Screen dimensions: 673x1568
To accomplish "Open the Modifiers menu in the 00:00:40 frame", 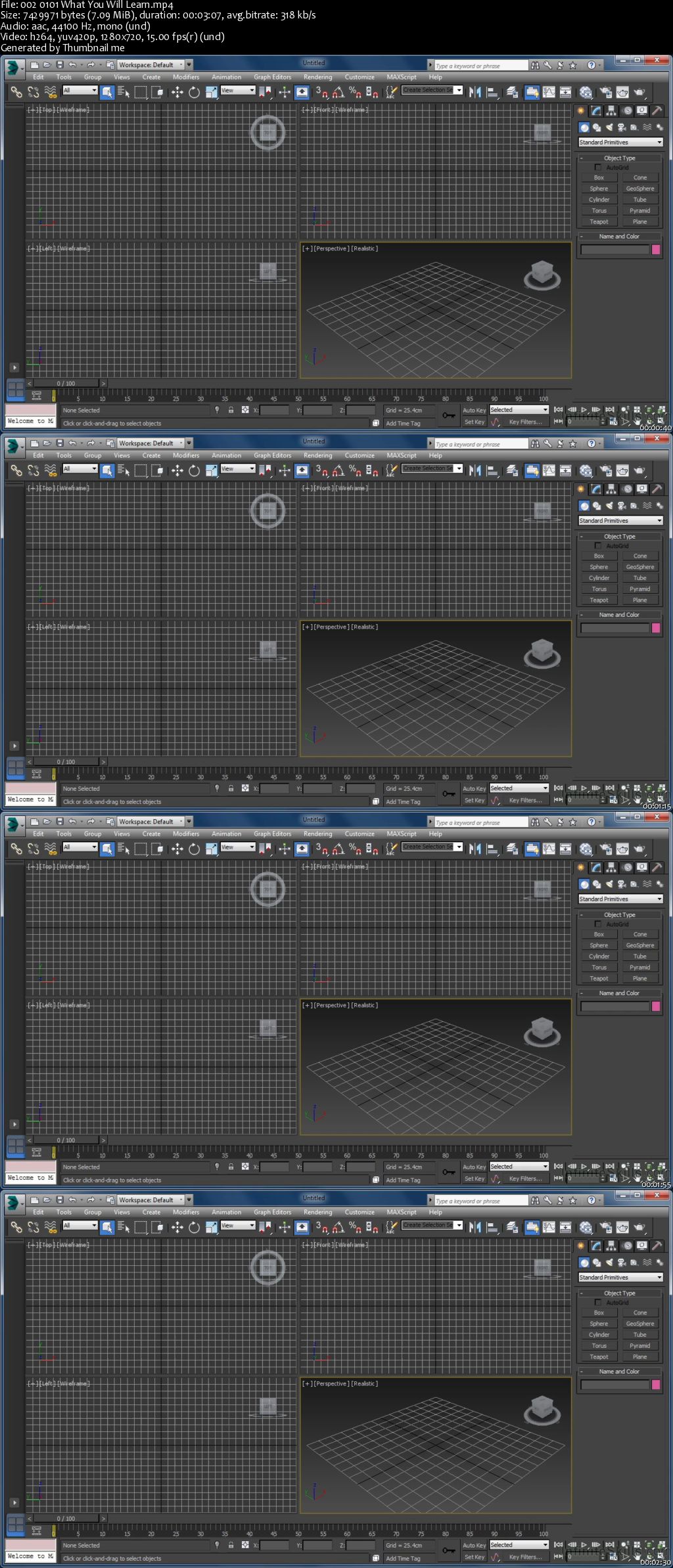I will point(186,77).
